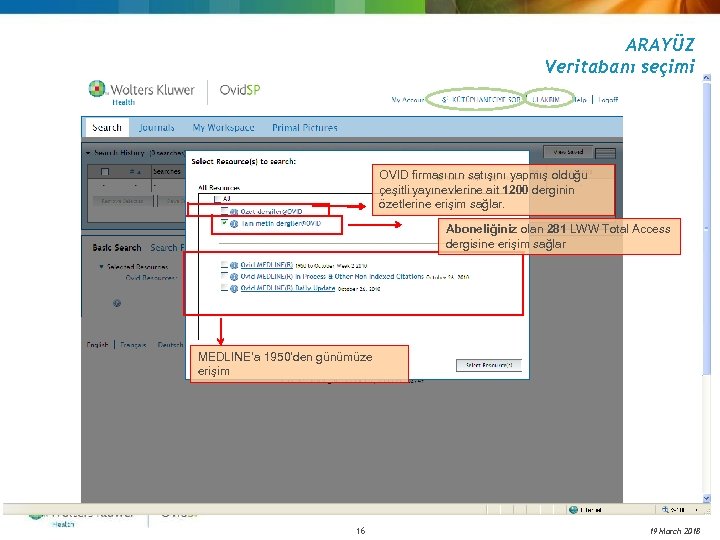The image size is (720, 540).
Task: Tick the All resources checkbox
Action: [218, 199]
